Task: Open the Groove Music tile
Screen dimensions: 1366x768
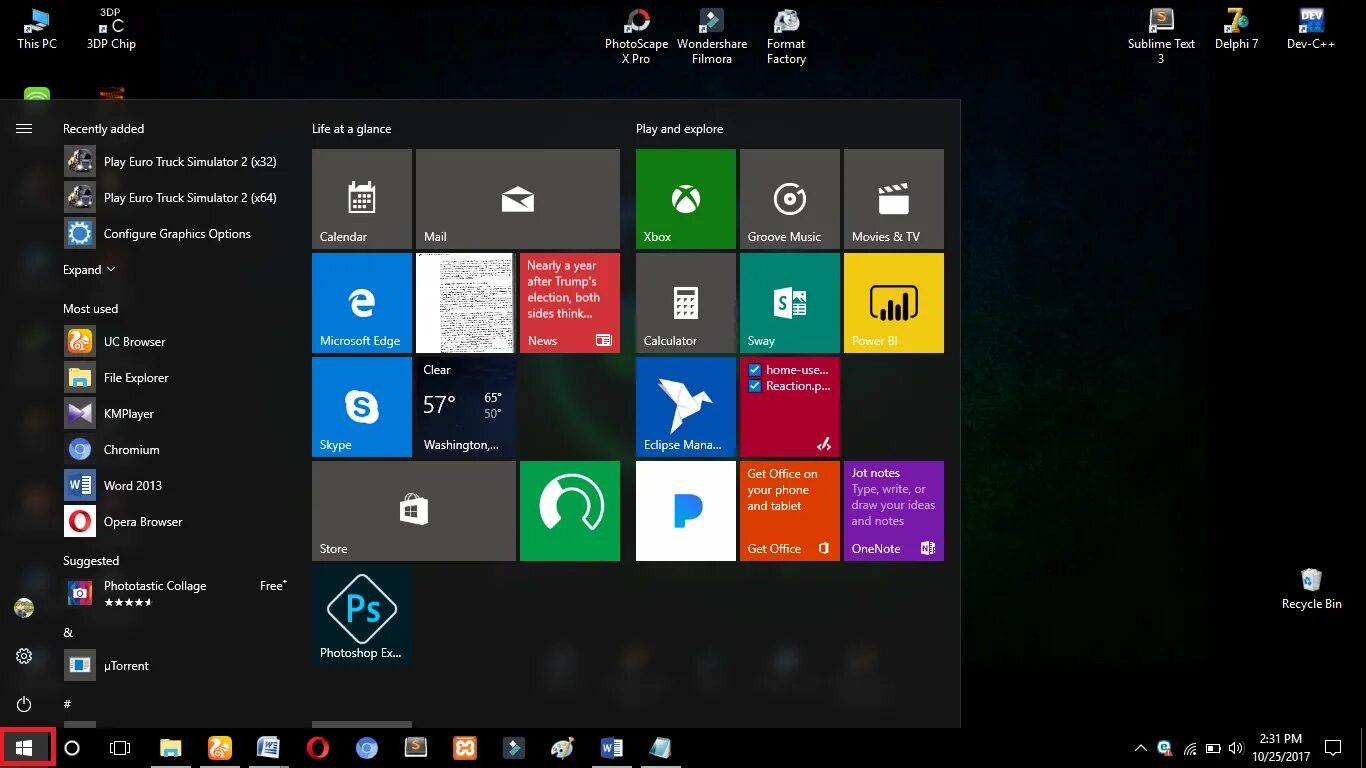Action: pos(790,199)
